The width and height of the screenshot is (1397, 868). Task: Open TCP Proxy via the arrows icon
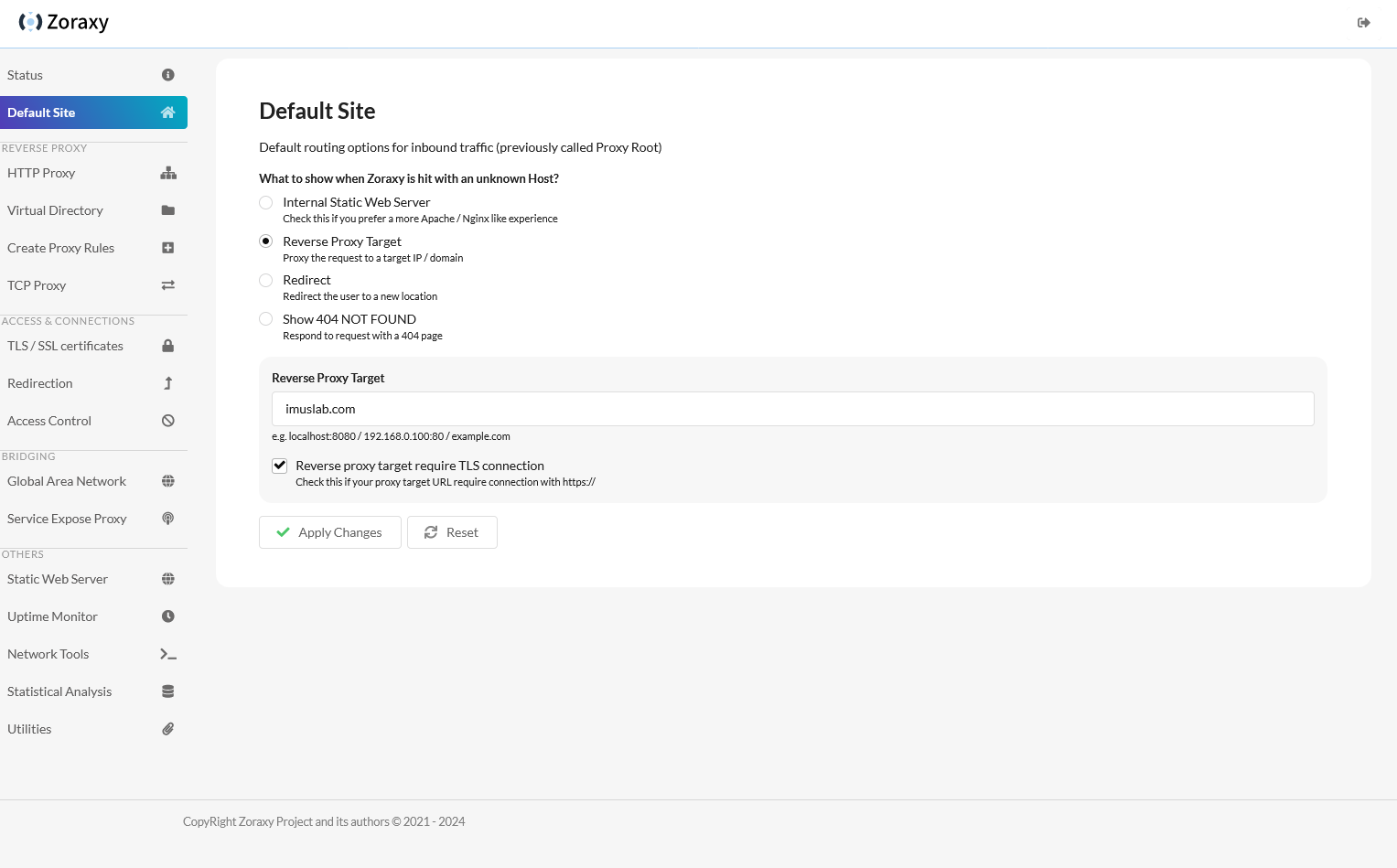167,284
